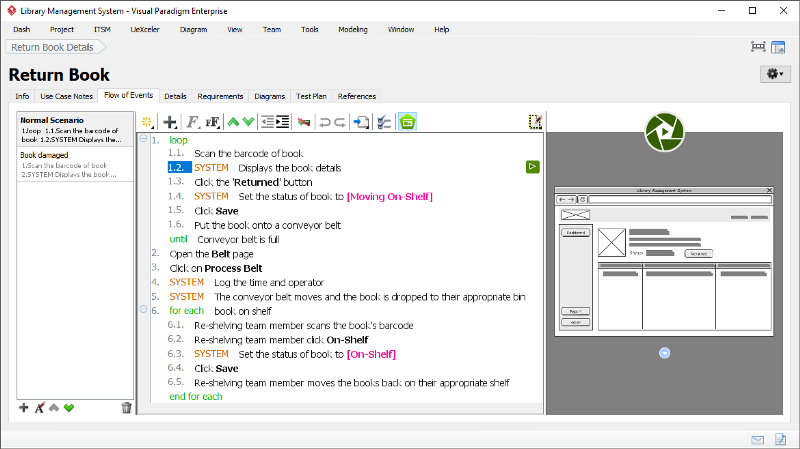Open the Modeling menu

coord(352,30)
